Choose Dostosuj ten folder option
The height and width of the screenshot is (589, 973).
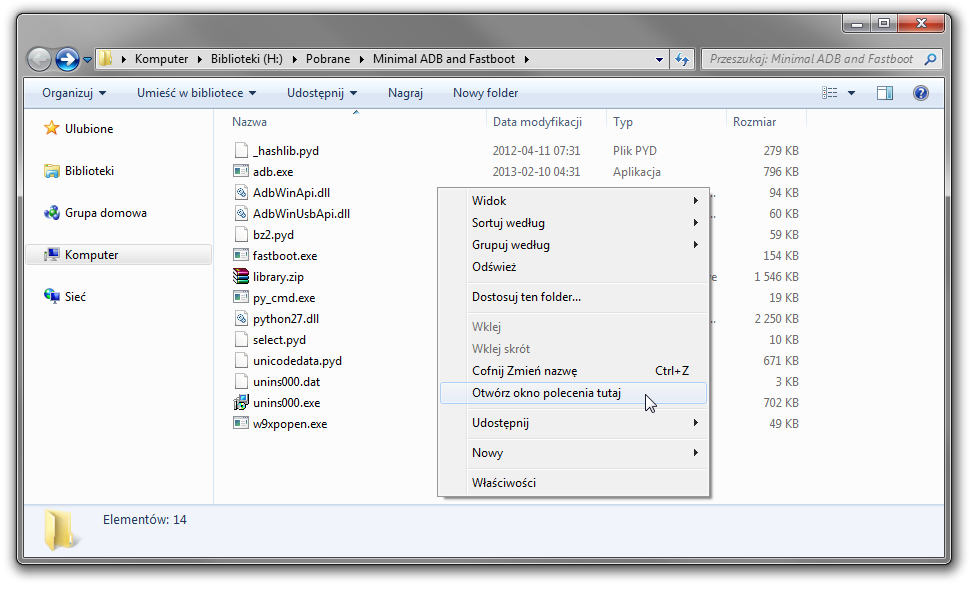pos(573,297)
